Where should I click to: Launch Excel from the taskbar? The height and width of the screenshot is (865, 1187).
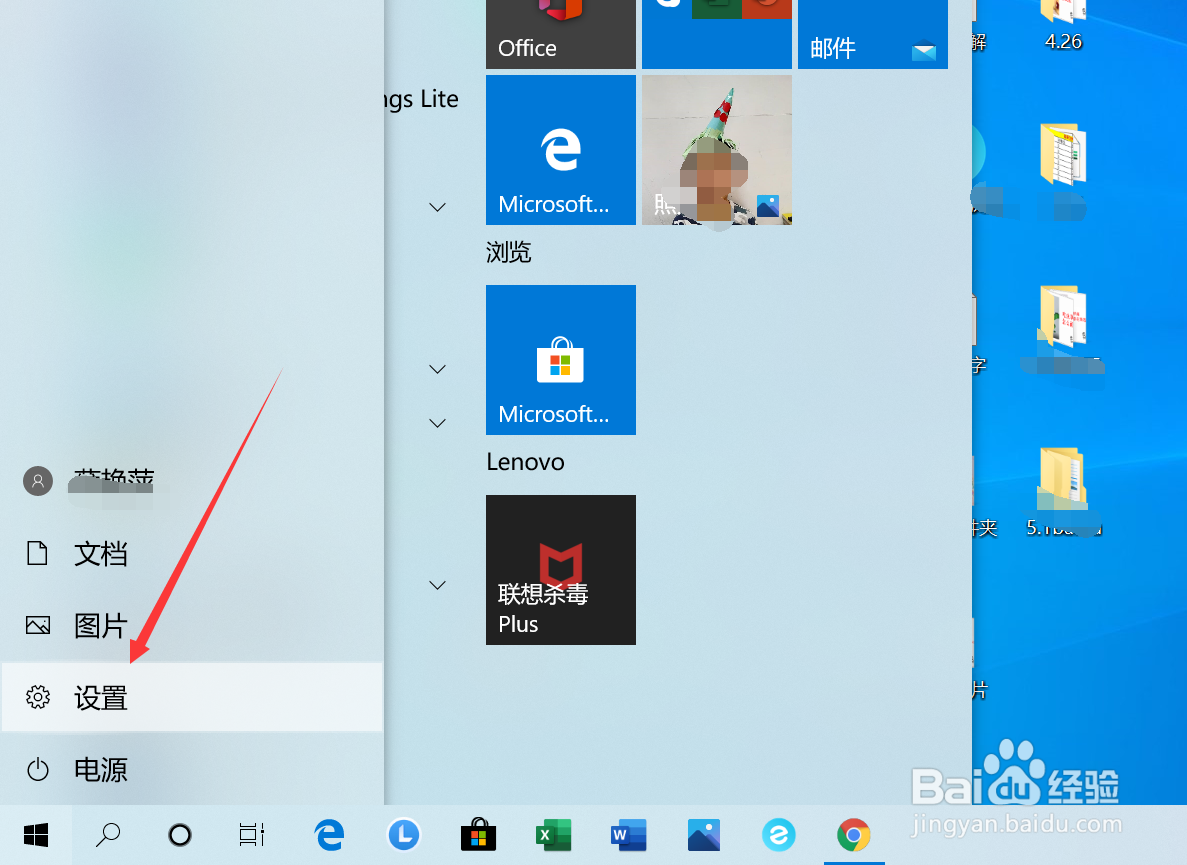point(553,835)
